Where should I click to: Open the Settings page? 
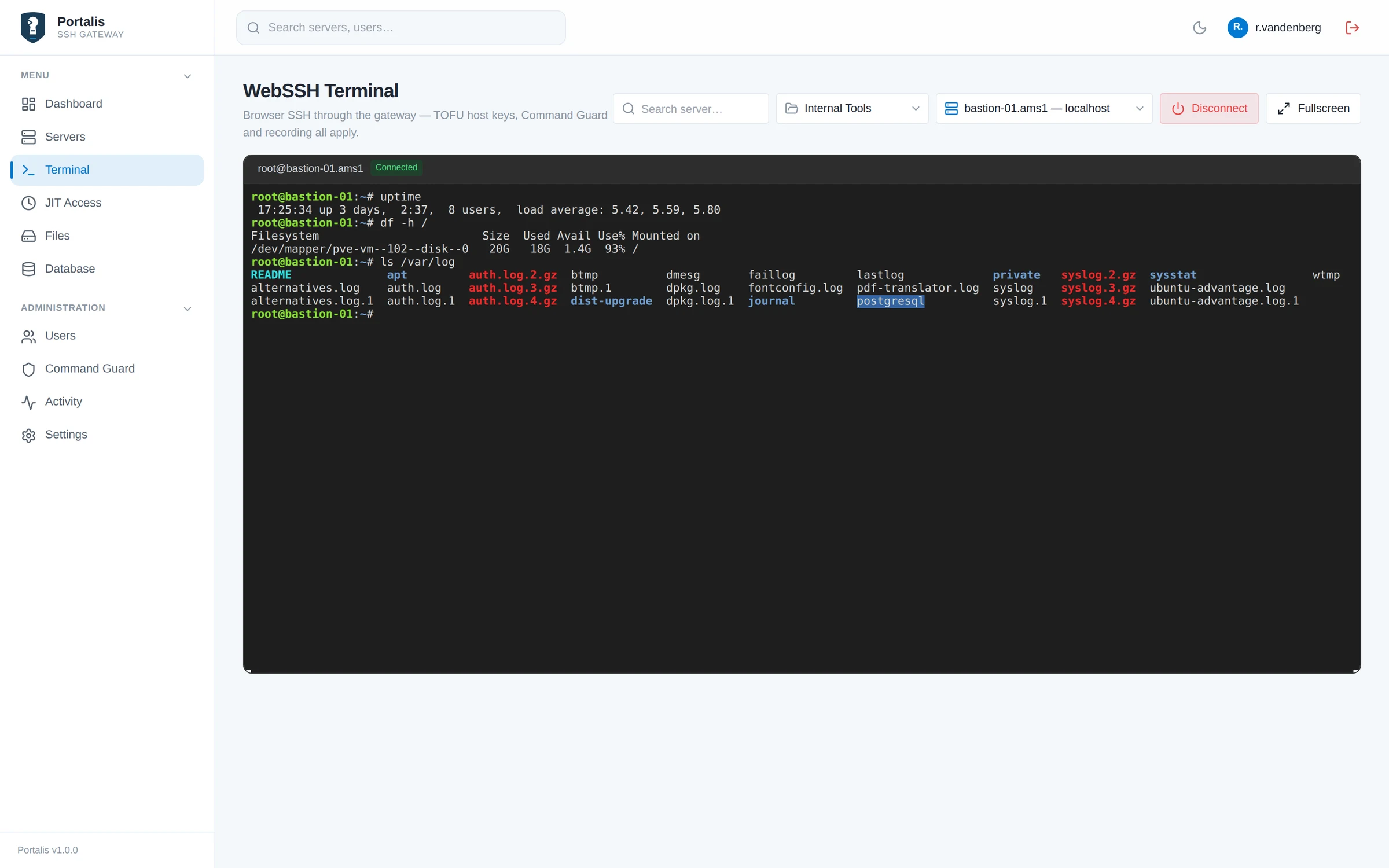pos(107,435)
